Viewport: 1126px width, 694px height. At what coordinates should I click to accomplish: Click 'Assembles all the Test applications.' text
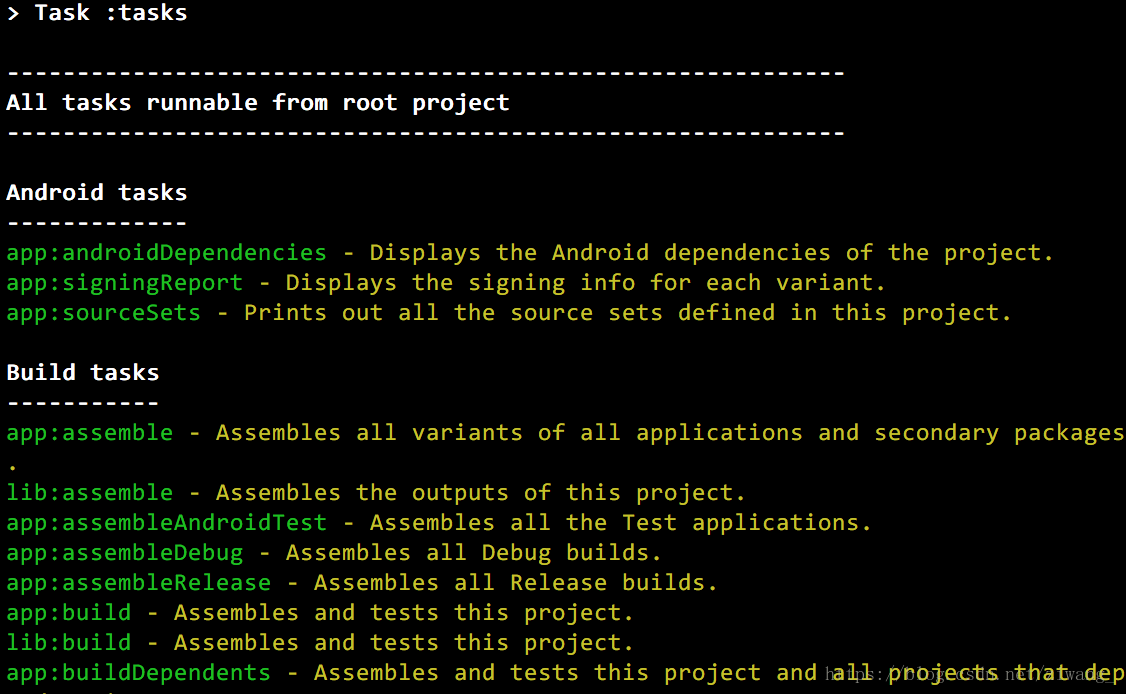click(x=620, y=523)
